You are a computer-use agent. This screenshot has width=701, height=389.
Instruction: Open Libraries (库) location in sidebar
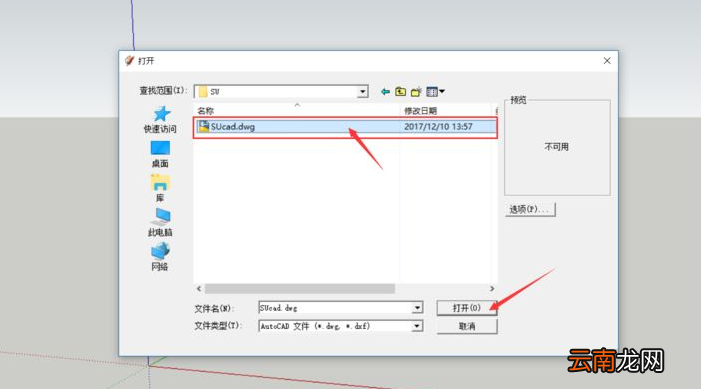pos(160,188)
